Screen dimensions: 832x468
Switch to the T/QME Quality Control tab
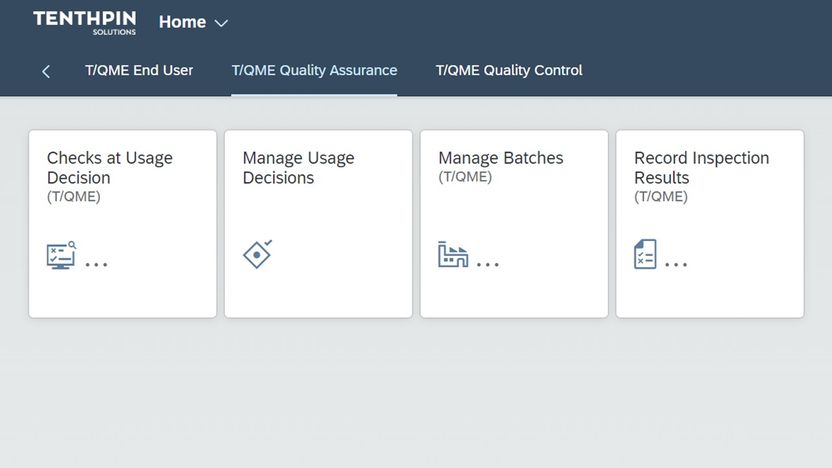coord(509,71)
